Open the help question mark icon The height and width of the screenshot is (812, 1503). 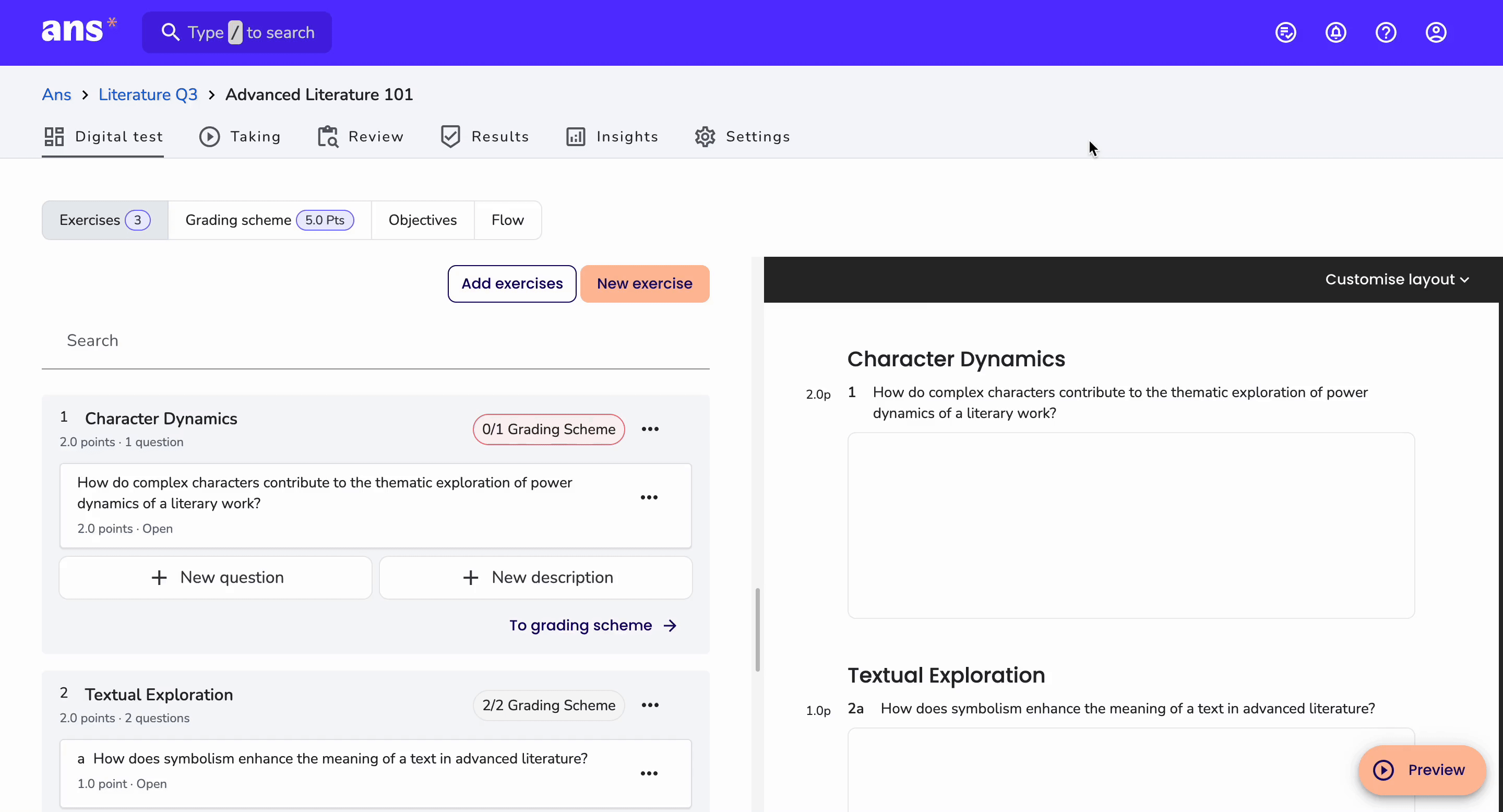1386,33
